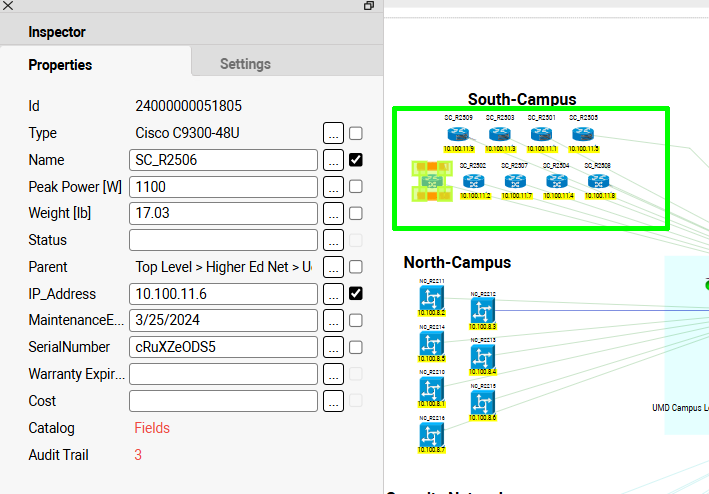The image size is (709, 494).
Task: Select the highlighted SC_R2506 device node
Action: (x=432, y=181)
